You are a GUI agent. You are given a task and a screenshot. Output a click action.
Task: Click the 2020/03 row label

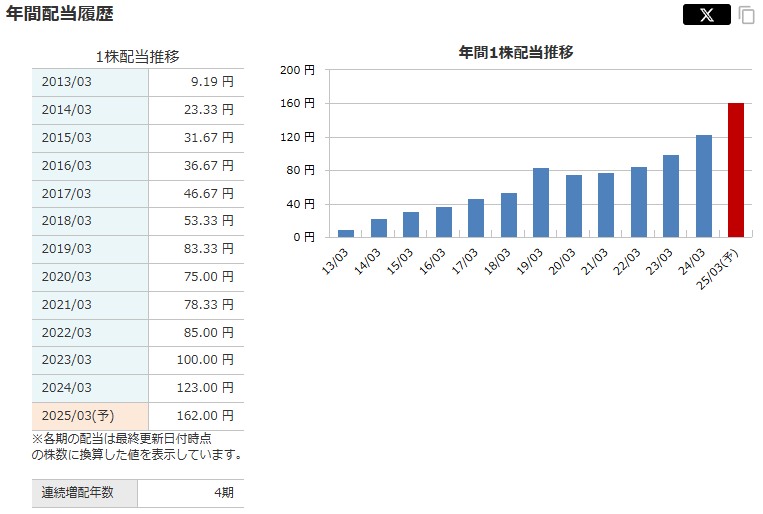(90, 276)
